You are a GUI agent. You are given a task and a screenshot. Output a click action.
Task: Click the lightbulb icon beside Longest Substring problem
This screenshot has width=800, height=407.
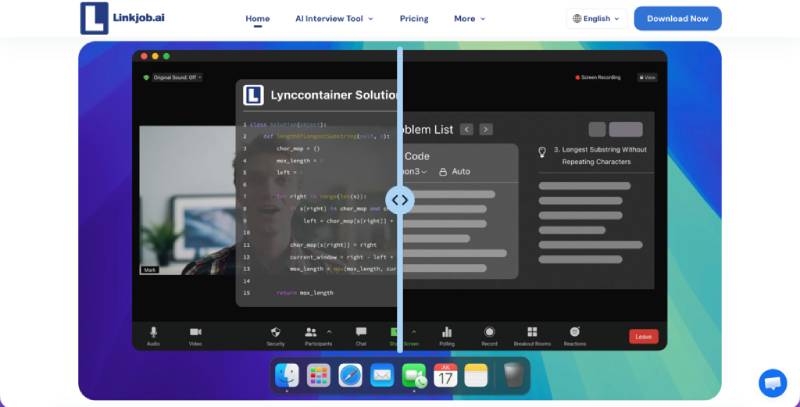point(542,151)
